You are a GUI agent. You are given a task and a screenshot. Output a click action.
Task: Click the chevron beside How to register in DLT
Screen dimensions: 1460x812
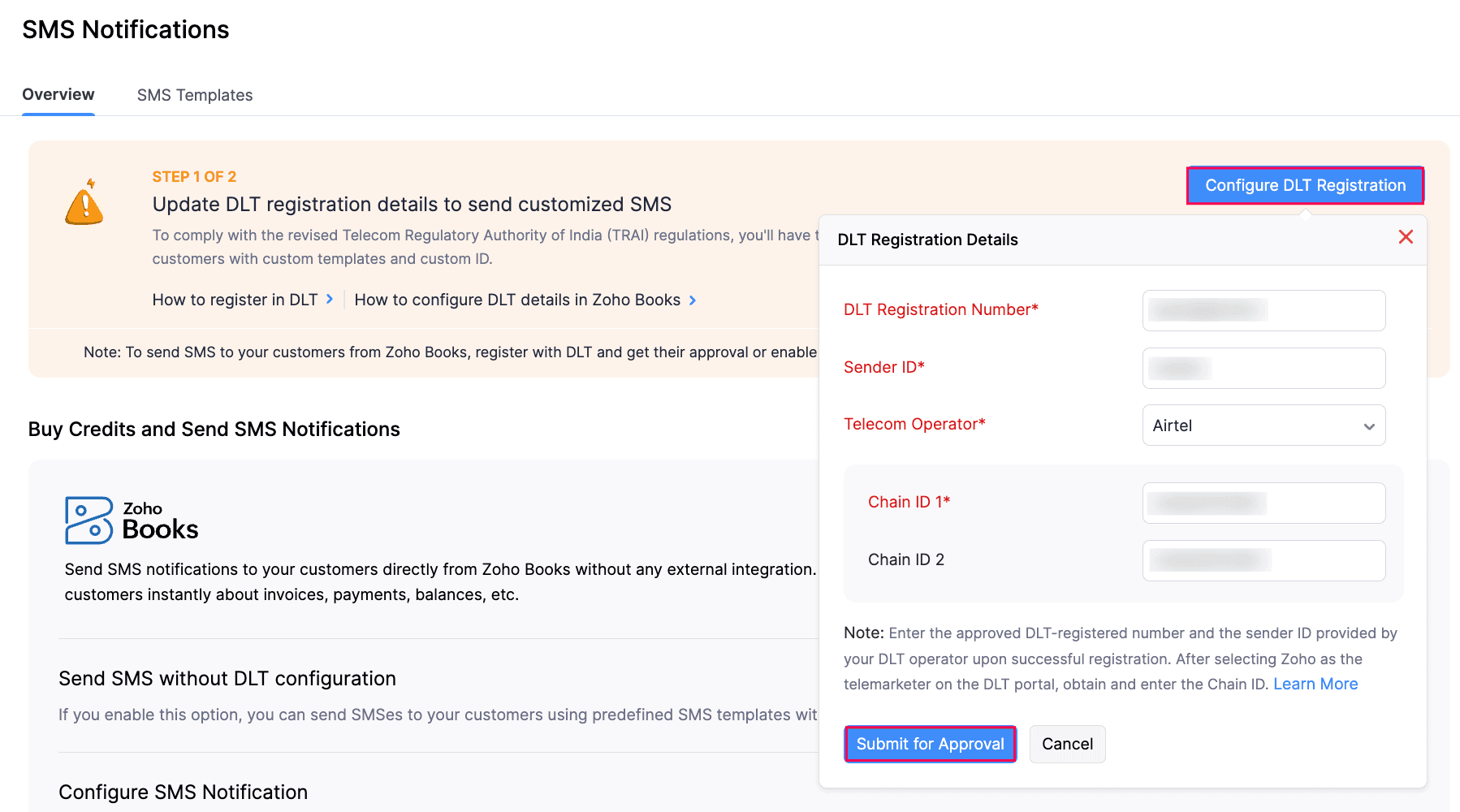point(330,300)
